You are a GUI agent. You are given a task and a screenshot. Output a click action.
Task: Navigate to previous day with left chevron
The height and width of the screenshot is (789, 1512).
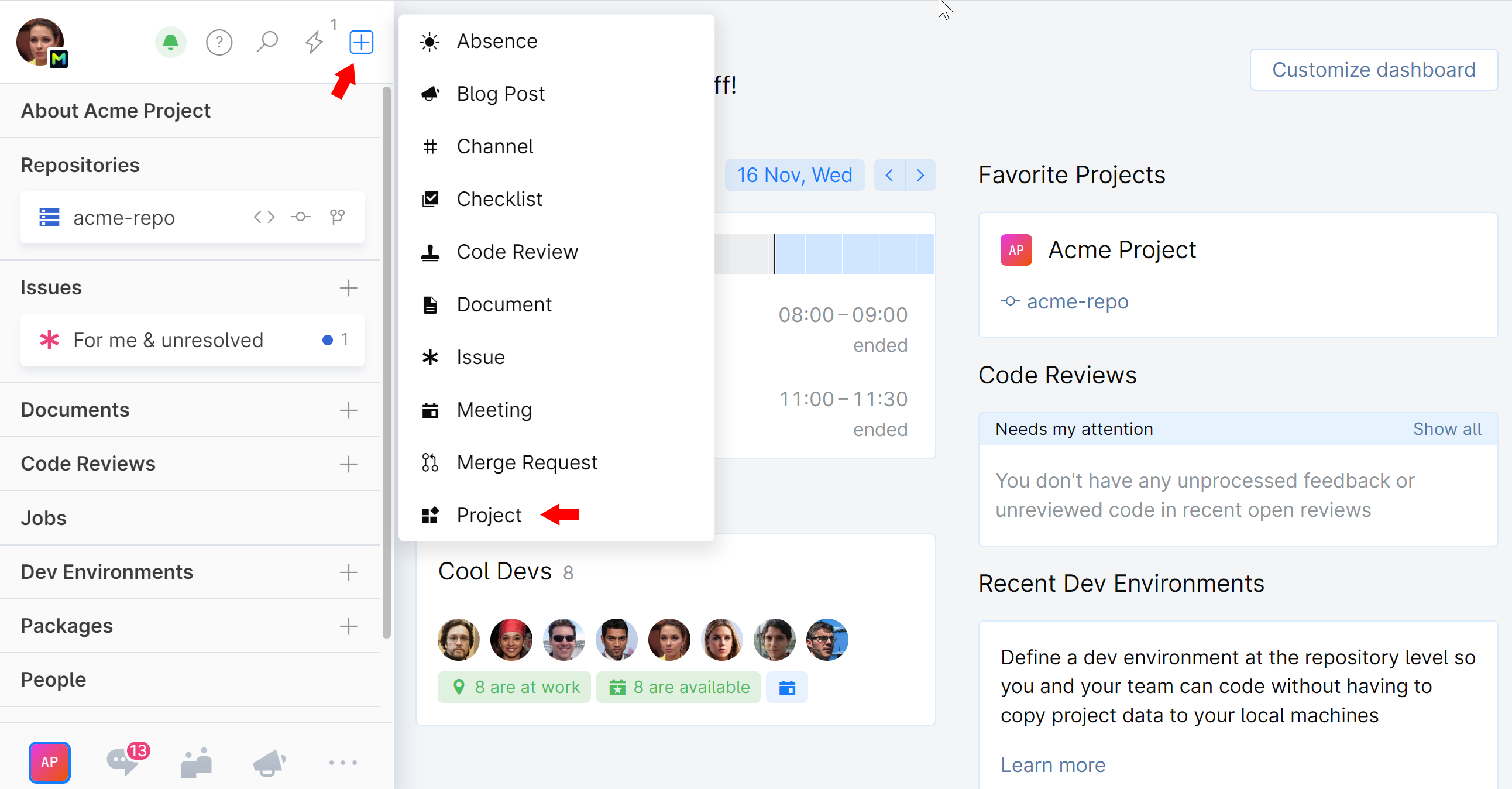(889, 175)
